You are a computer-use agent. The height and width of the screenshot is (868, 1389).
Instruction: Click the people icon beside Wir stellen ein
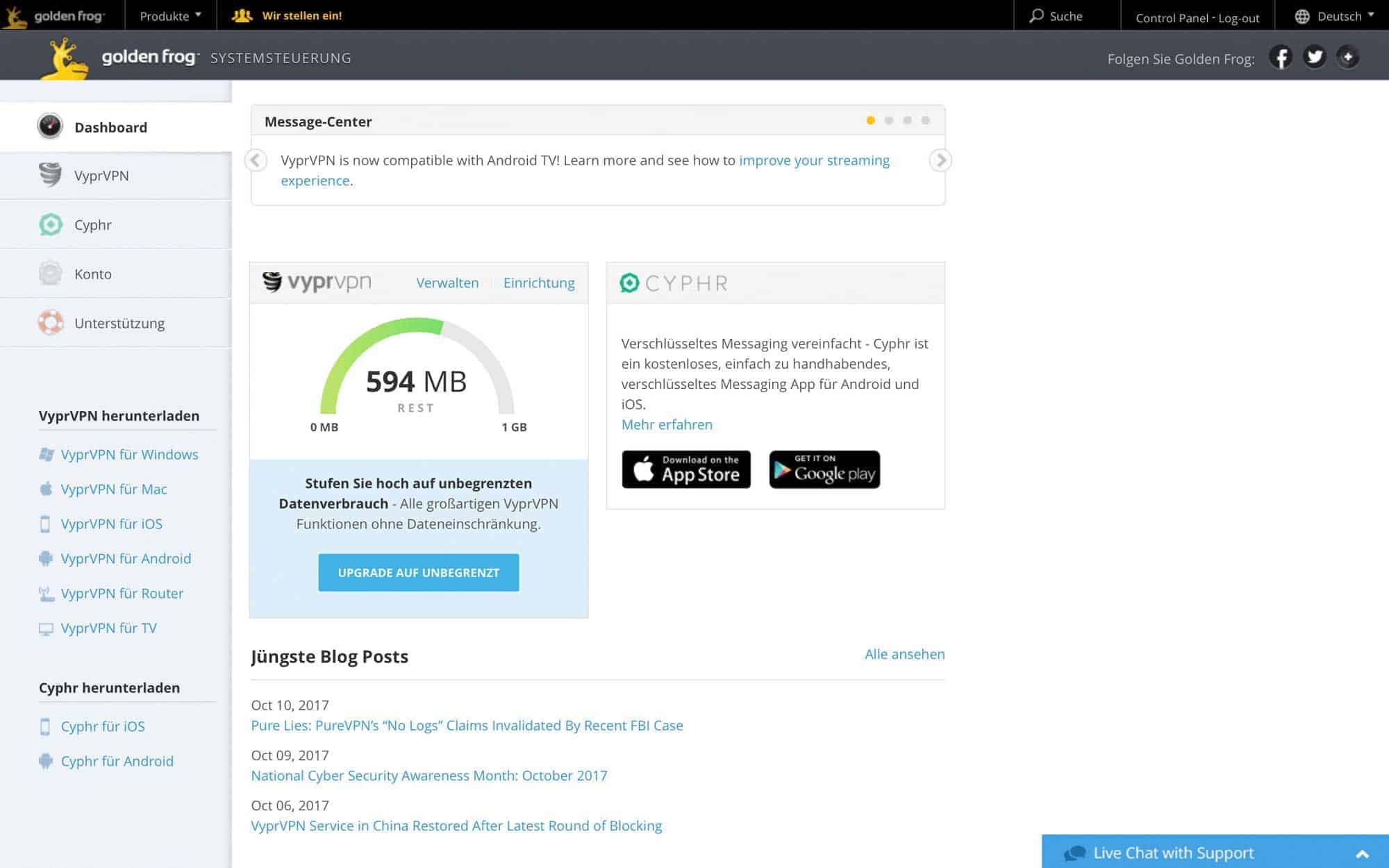coord(242,15)
